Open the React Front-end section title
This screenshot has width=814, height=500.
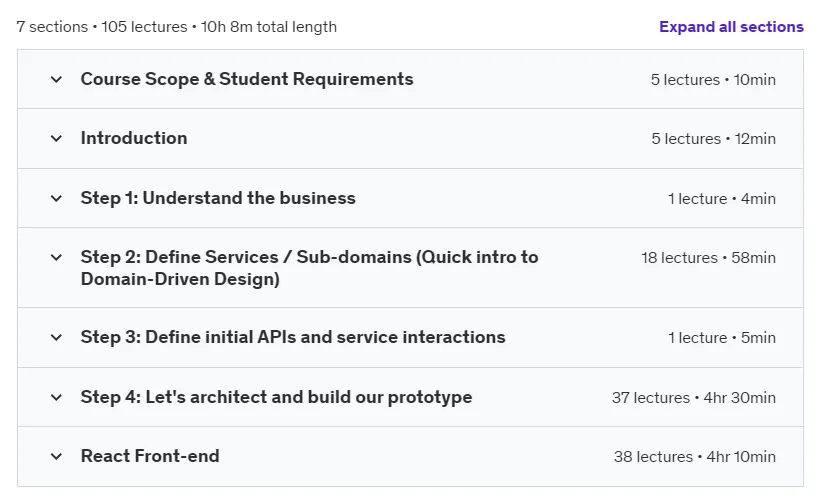point(150,456)
